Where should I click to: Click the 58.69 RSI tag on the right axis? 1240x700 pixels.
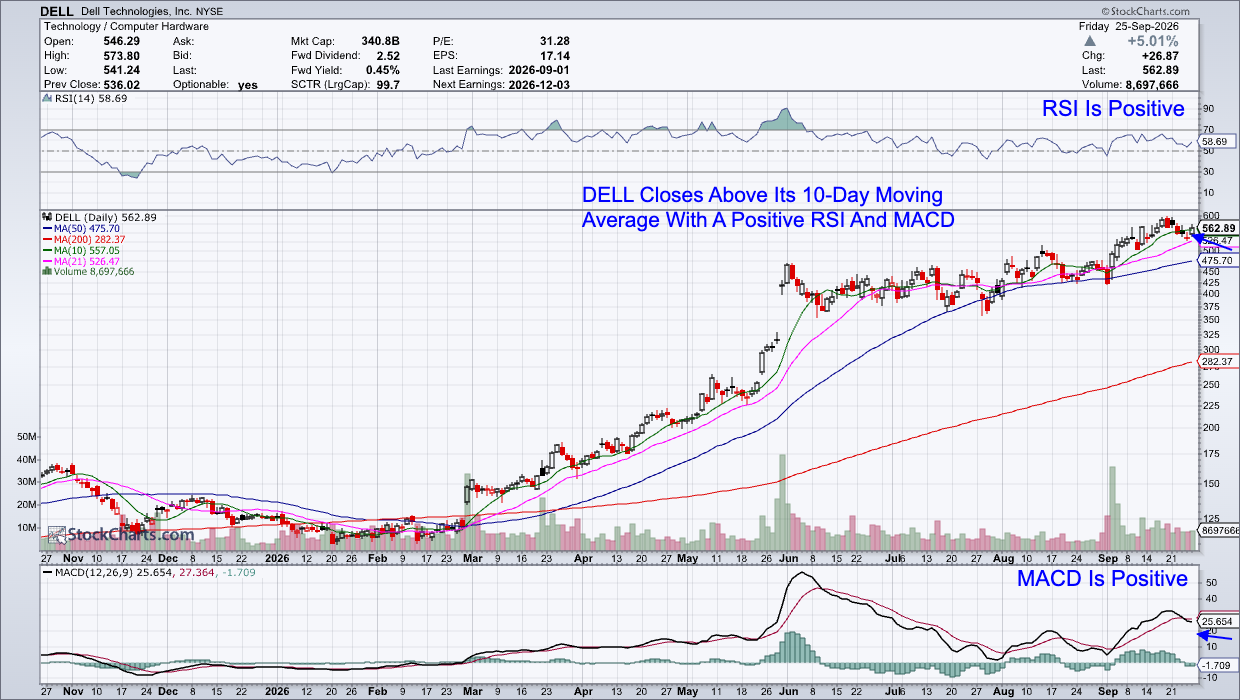tap(1215, 143)
